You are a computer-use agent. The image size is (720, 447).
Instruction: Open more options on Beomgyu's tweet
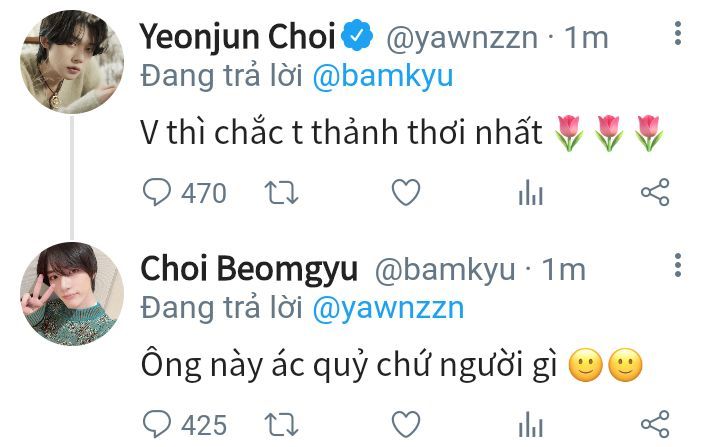(678, 265)
